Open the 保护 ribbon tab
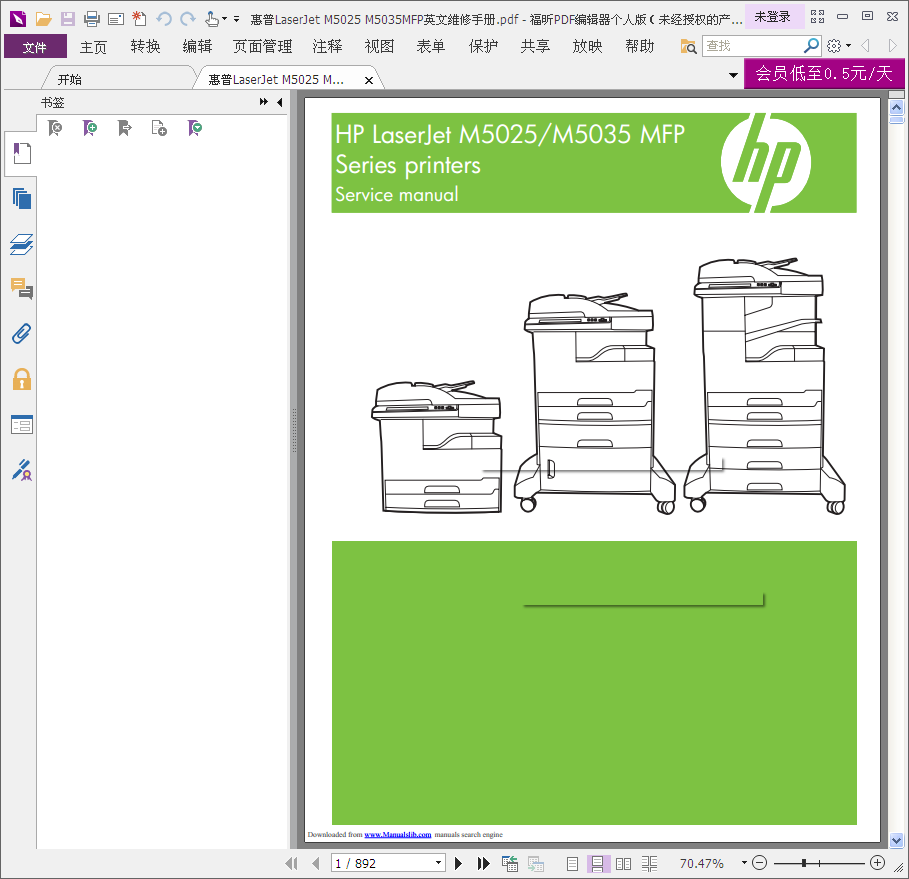 coord(483,46)
